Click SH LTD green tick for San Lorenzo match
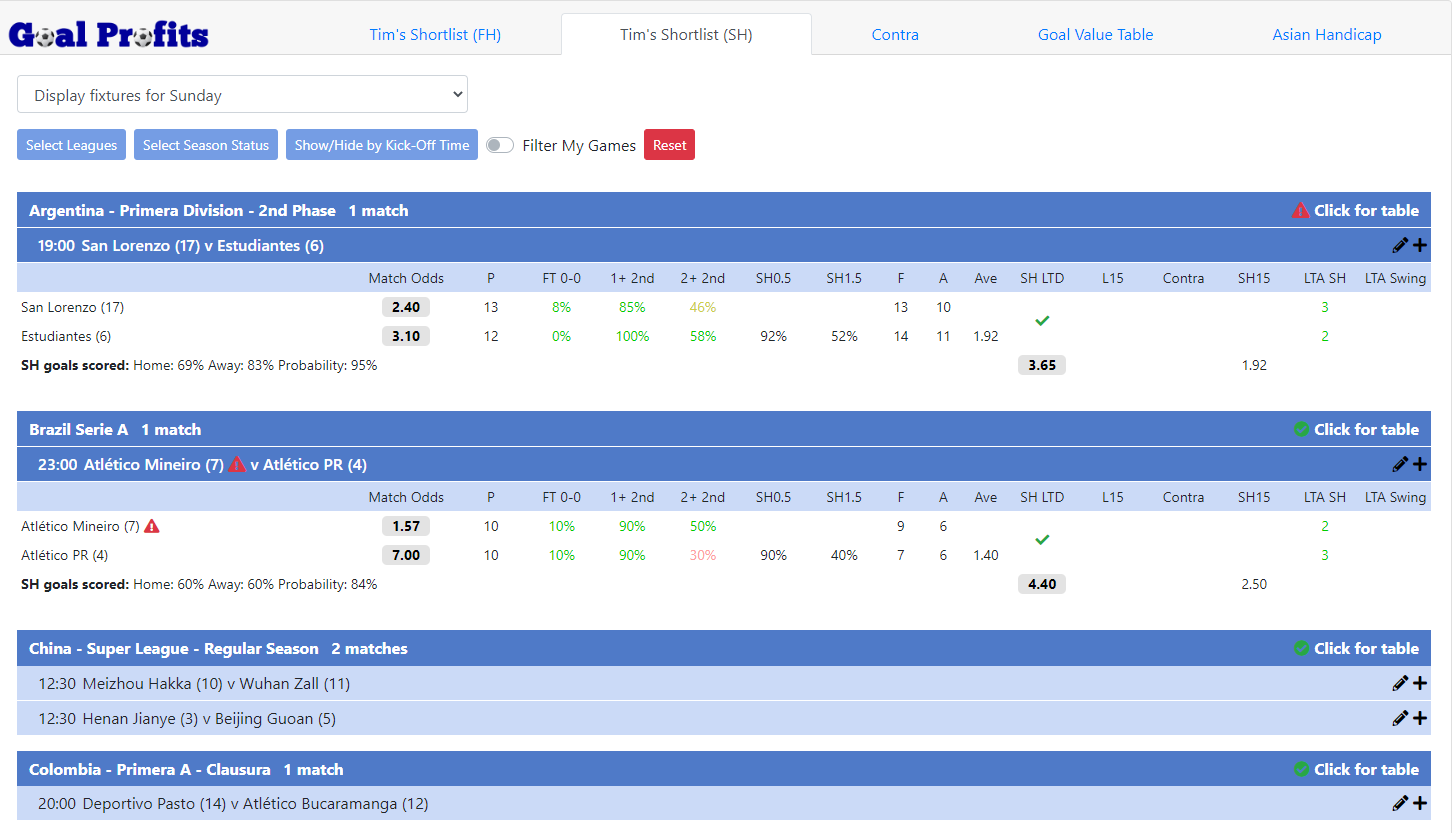Screen dimensions: 1453x833 coord(1042,321)
